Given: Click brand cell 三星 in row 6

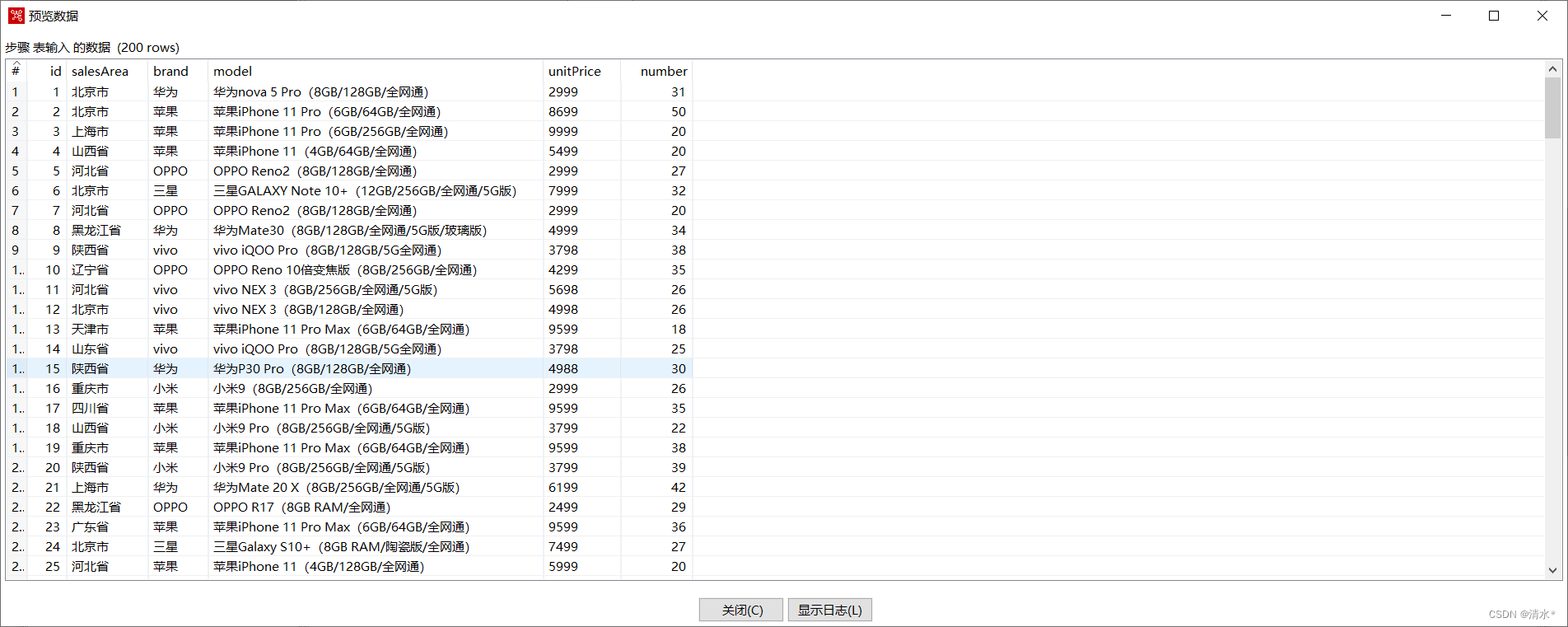Looking at the screenshot, I should click(166, 190).
